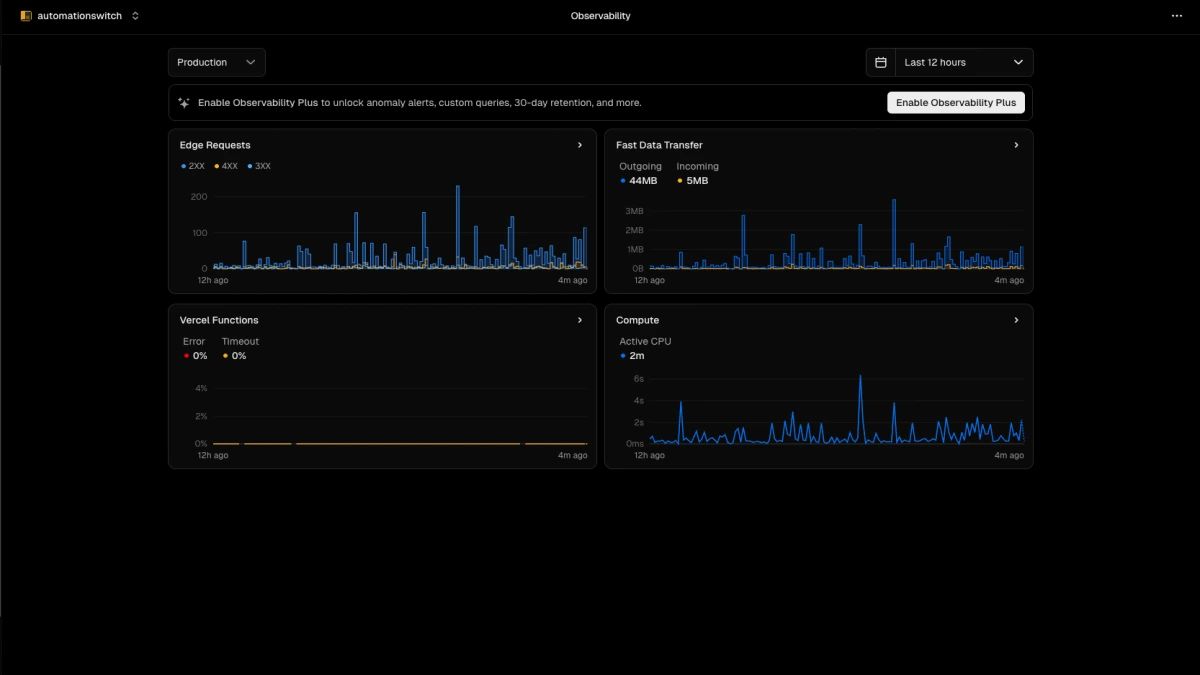Viewport: 1200px width, 675px height.
Task: Toggle the Incoming legend in Fast Data Transfer
Action: (x=694, y=173)
